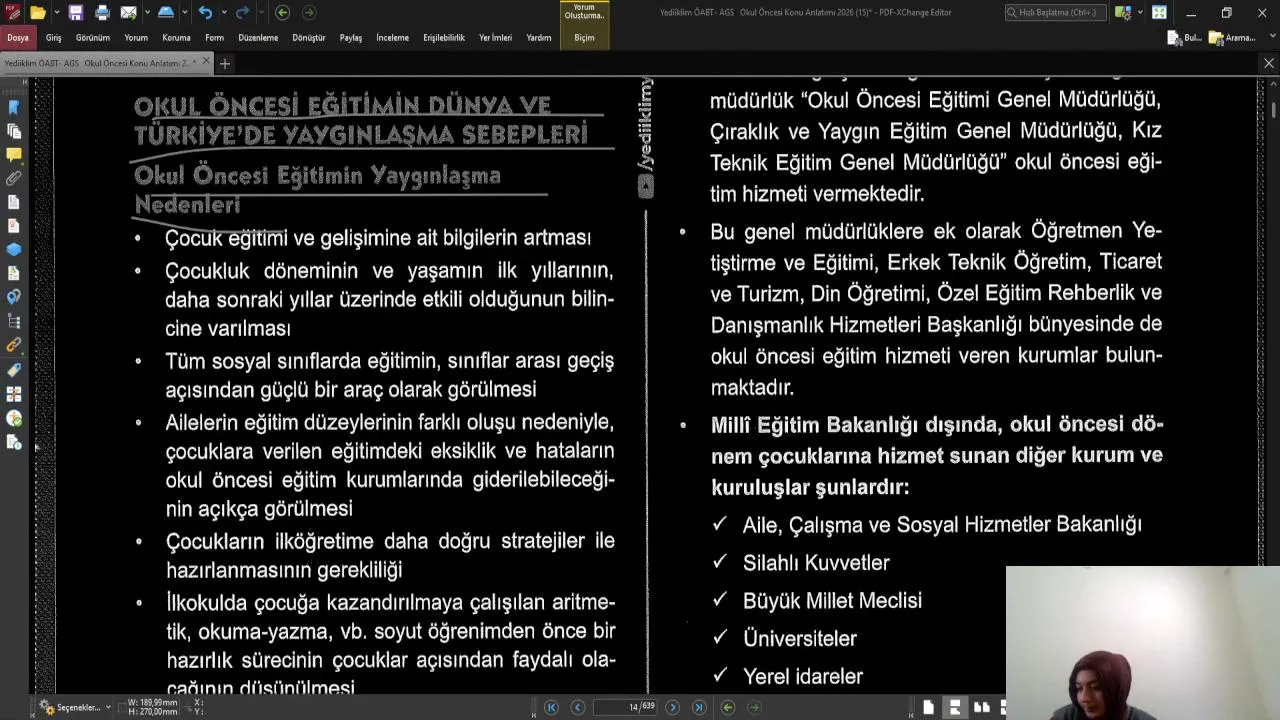Viewport: 1280px width, 720px height.
Task: Click the Bul find button
Action: (x=1185, y=37)
